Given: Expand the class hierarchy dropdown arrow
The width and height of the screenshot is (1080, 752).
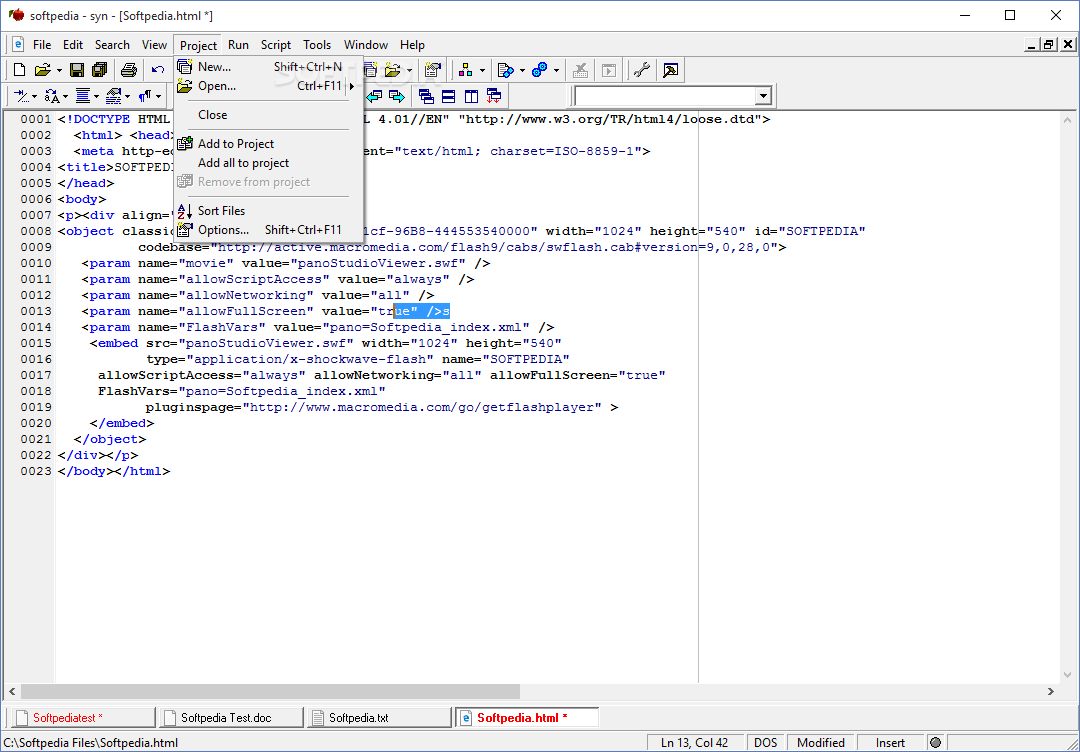Looking at the screenshot, I should (482, 70).
